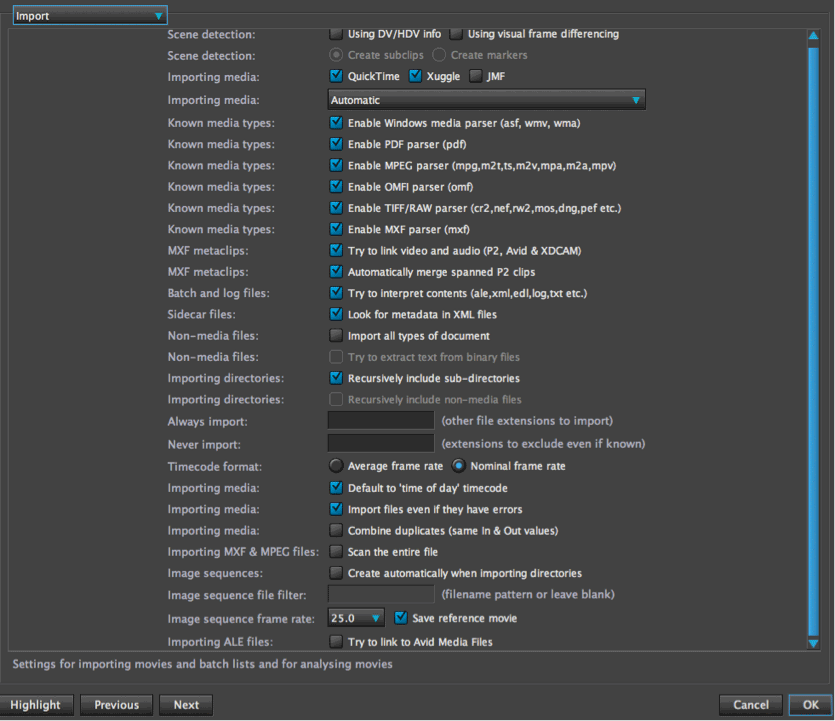Click the Highlight button
Screen dimensions: 835x721
point(36,705)
